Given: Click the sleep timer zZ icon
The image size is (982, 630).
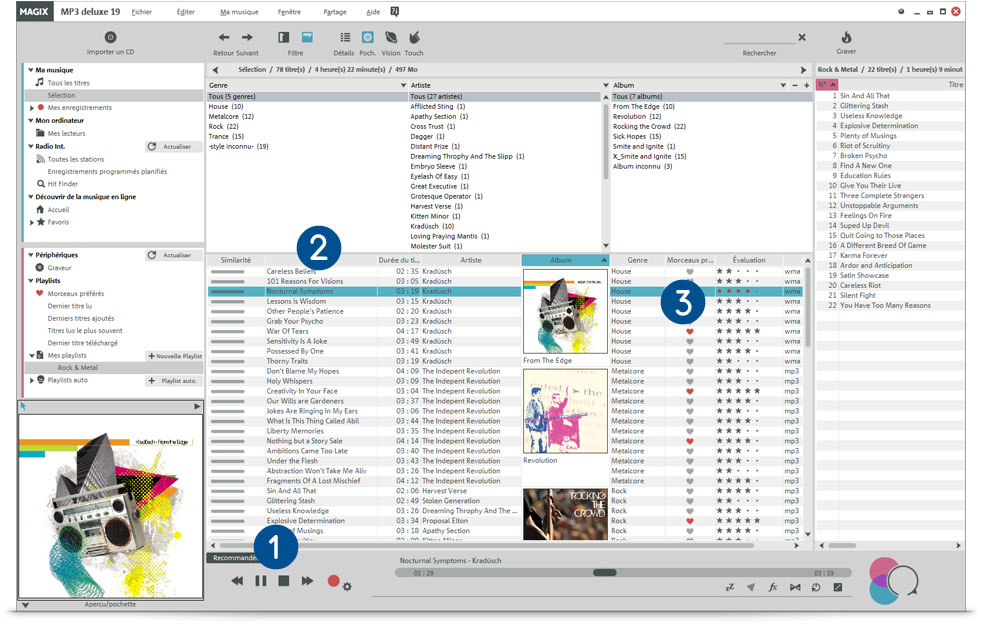Looking at the screenshot, I should coord(730,587).
